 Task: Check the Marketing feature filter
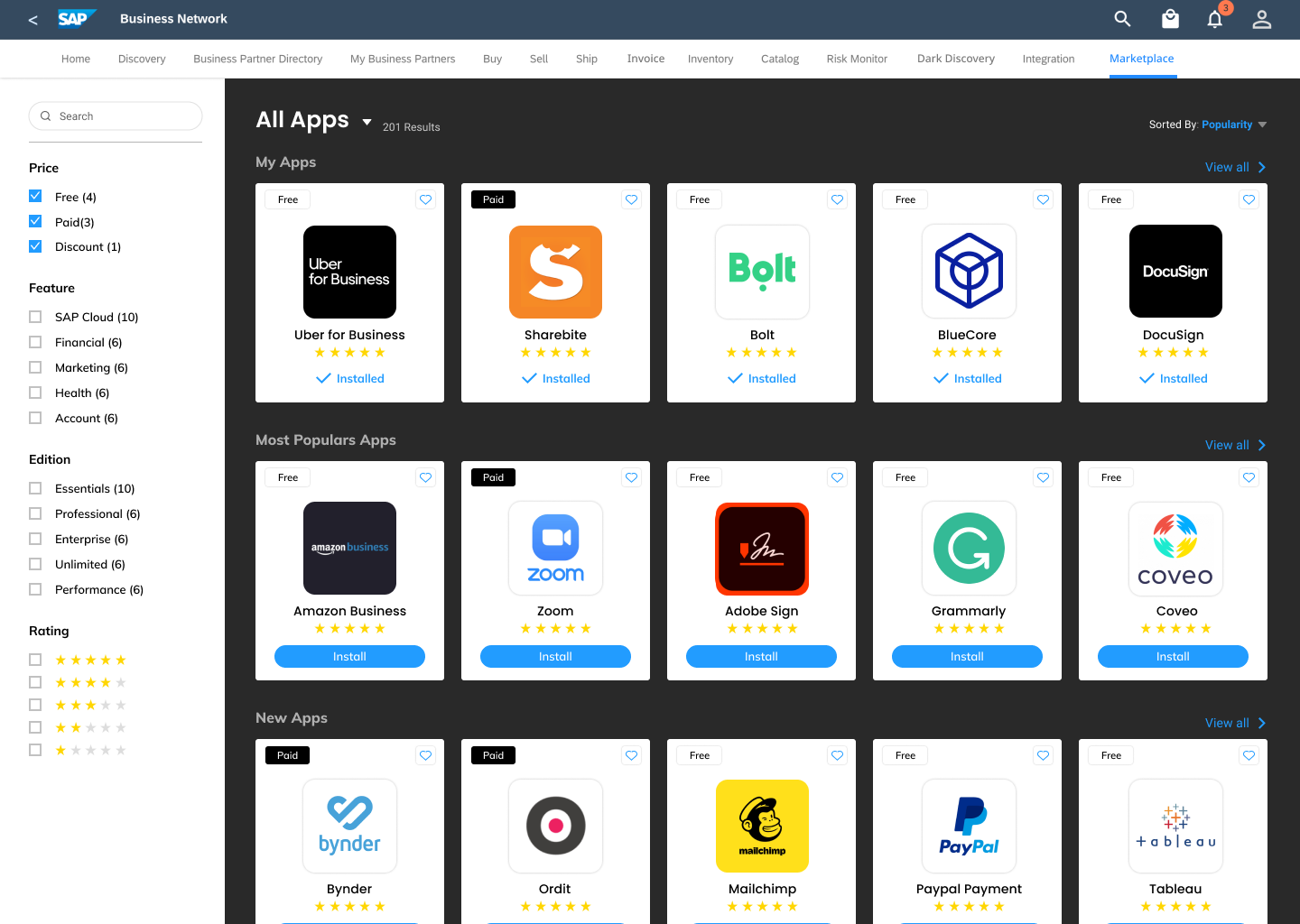(35, 367)
